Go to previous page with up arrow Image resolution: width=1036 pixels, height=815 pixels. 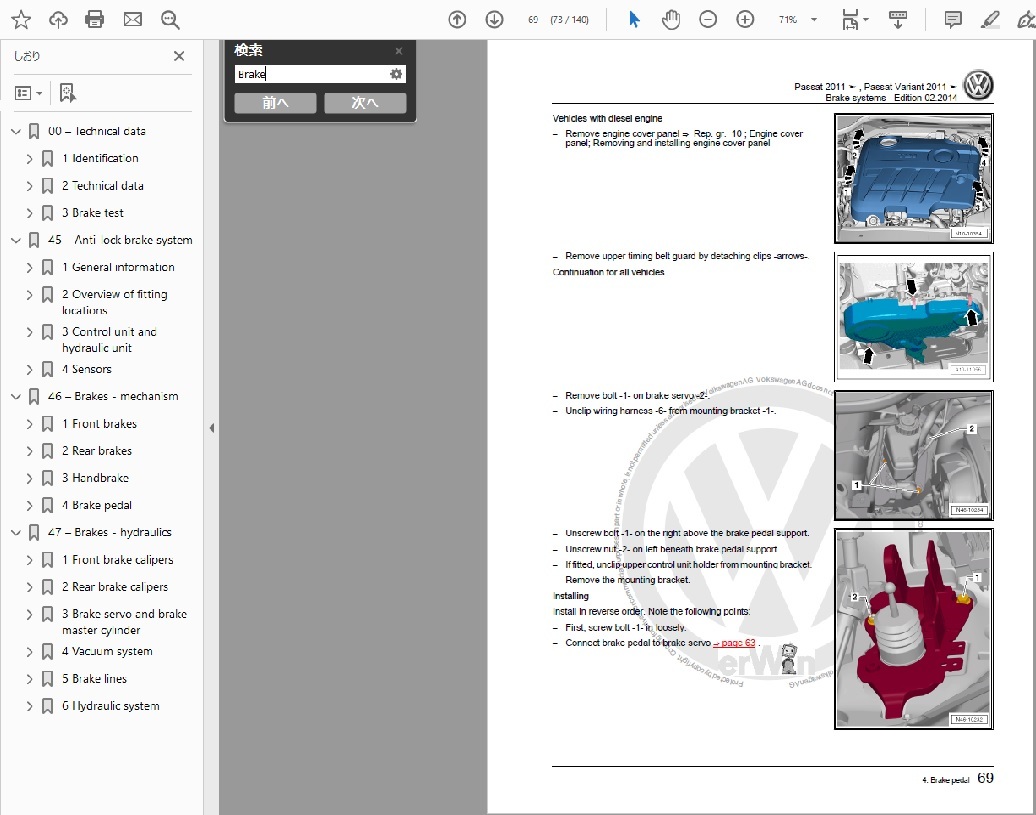click(x=457, y=19)
